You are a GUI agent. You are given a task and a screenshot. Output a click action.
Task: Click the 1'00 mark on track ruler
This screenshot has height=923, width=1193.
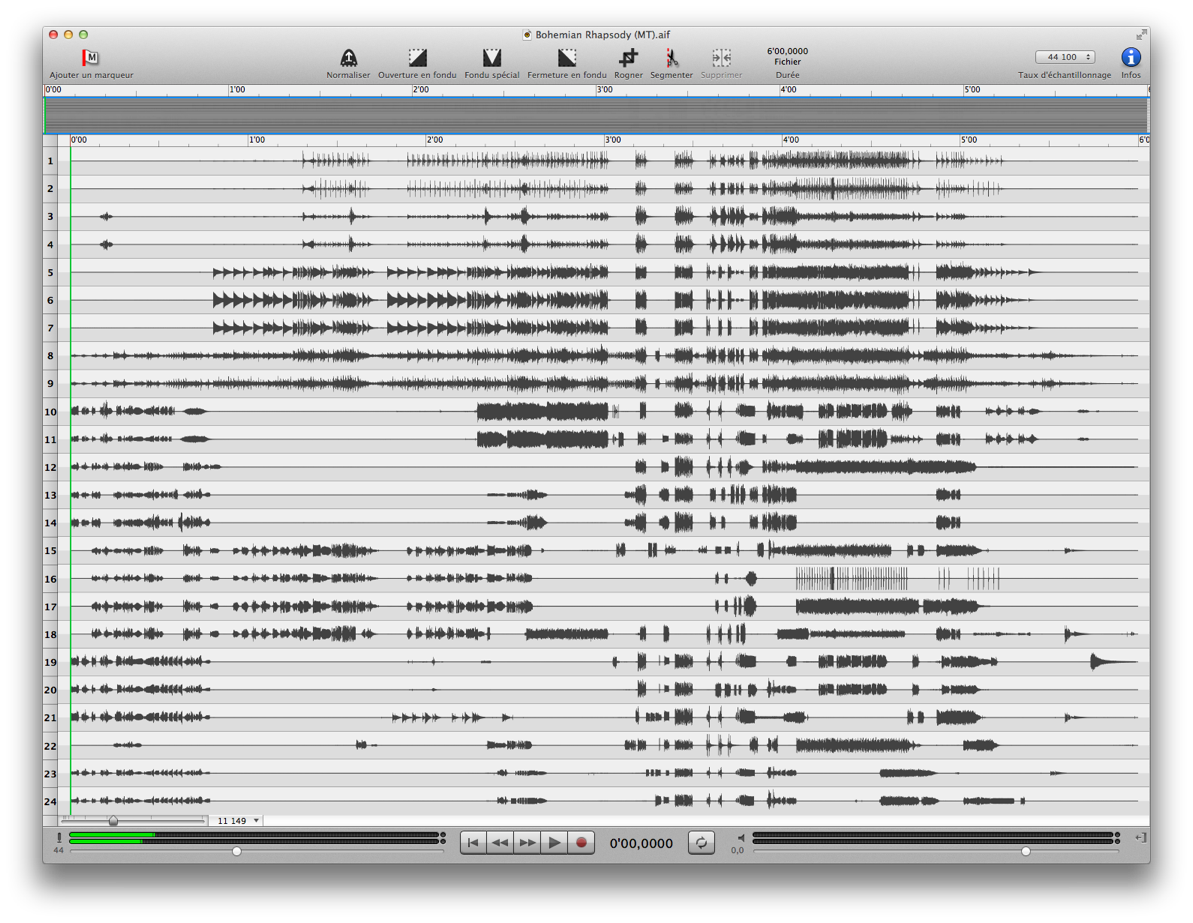pyautogui.click(x=256, y=140)
